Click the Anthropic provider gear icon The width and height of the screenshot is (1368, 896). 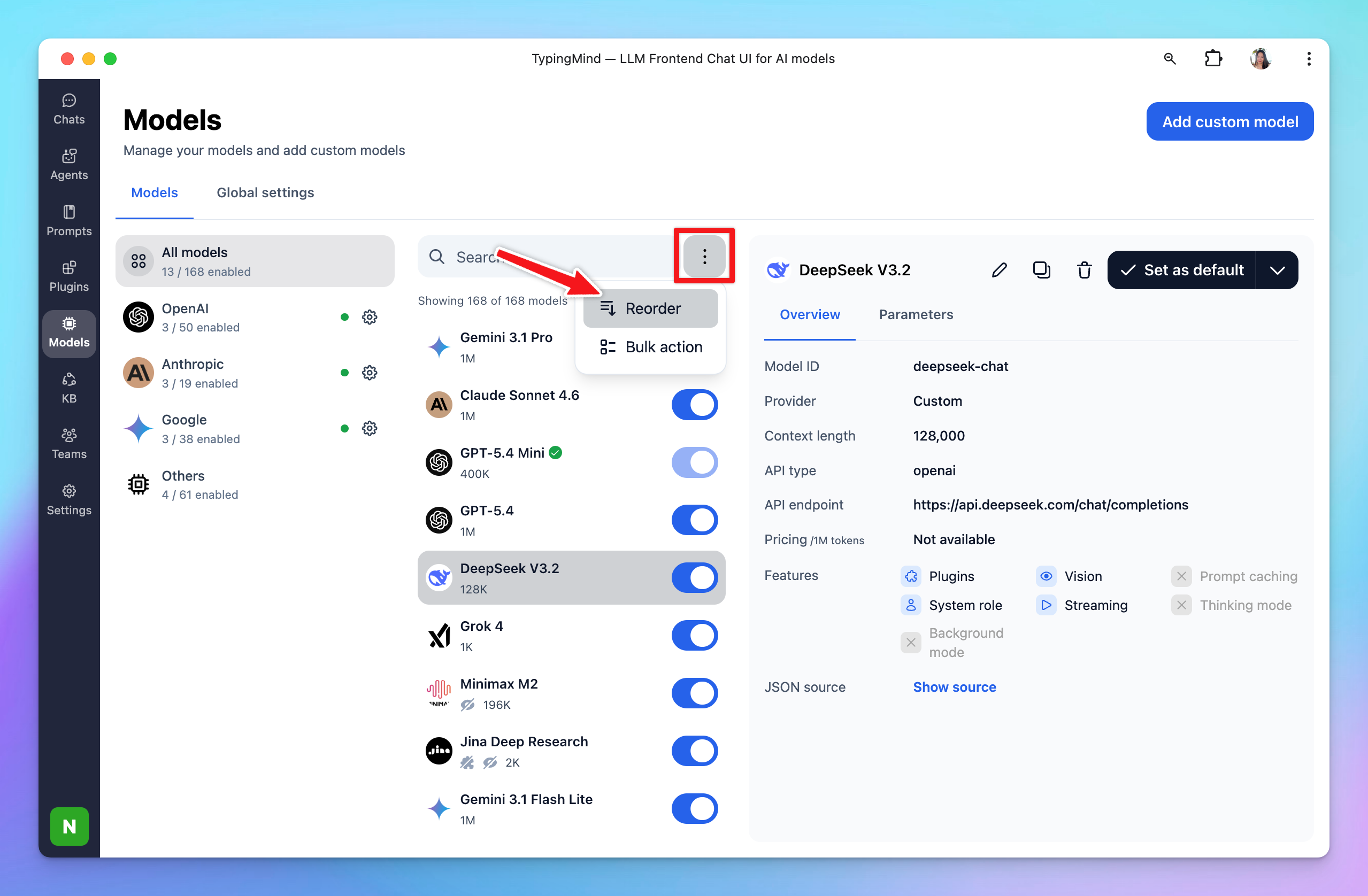[x=369, y=373]
